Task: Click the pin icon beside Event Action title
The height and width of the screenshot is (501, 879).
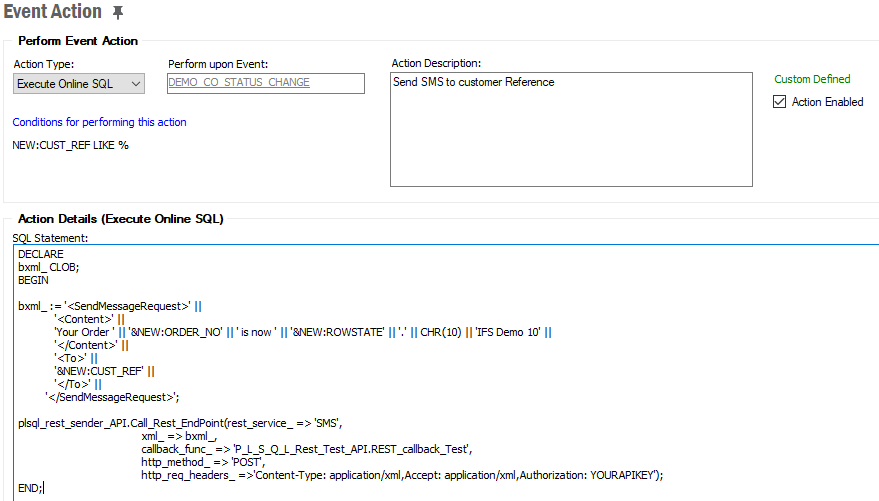Action: click(x=119, y=13)
